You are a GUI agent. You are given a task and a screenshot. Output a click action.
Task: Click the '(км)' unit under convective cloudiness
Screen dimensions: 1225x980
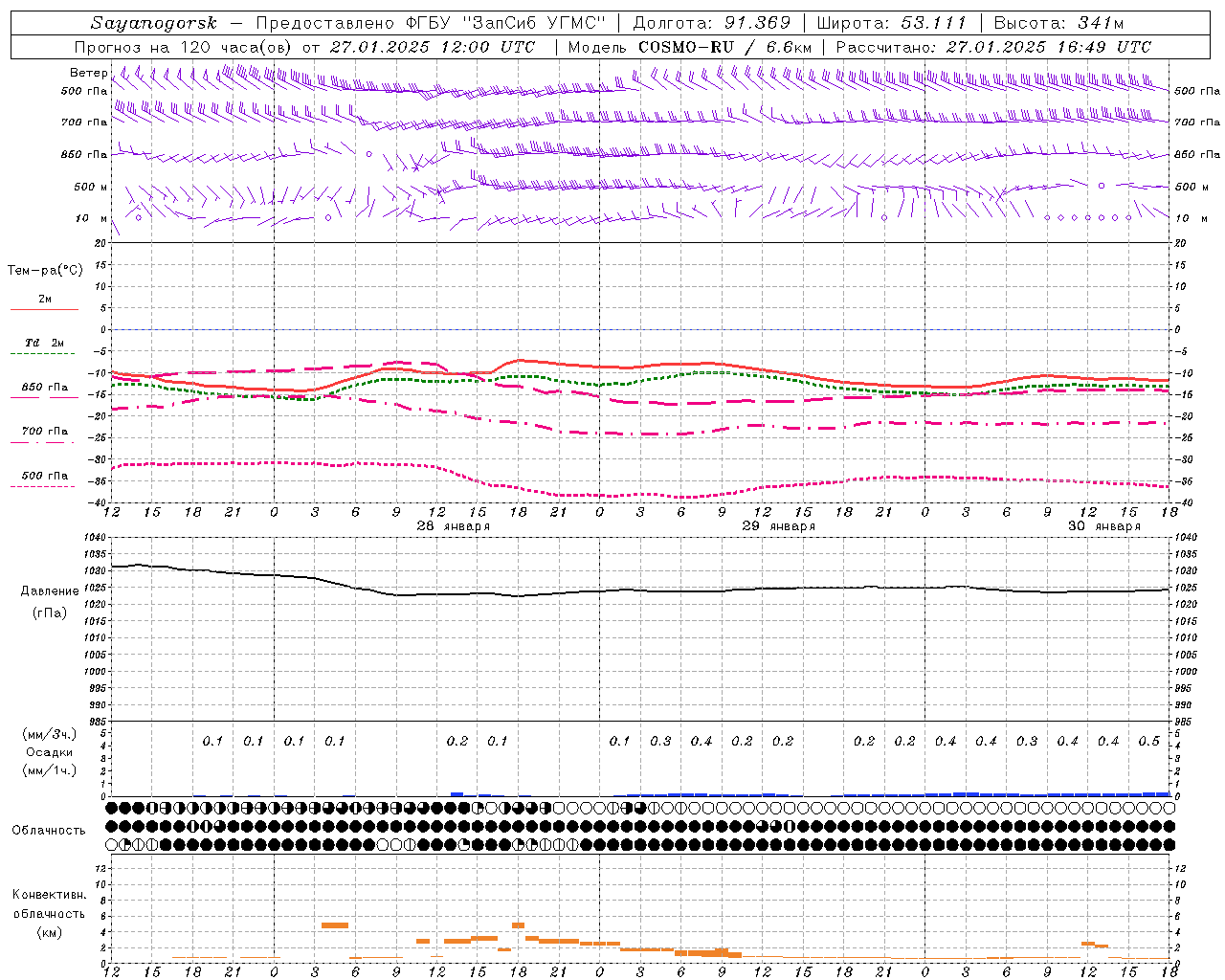(x=50, y=932)
